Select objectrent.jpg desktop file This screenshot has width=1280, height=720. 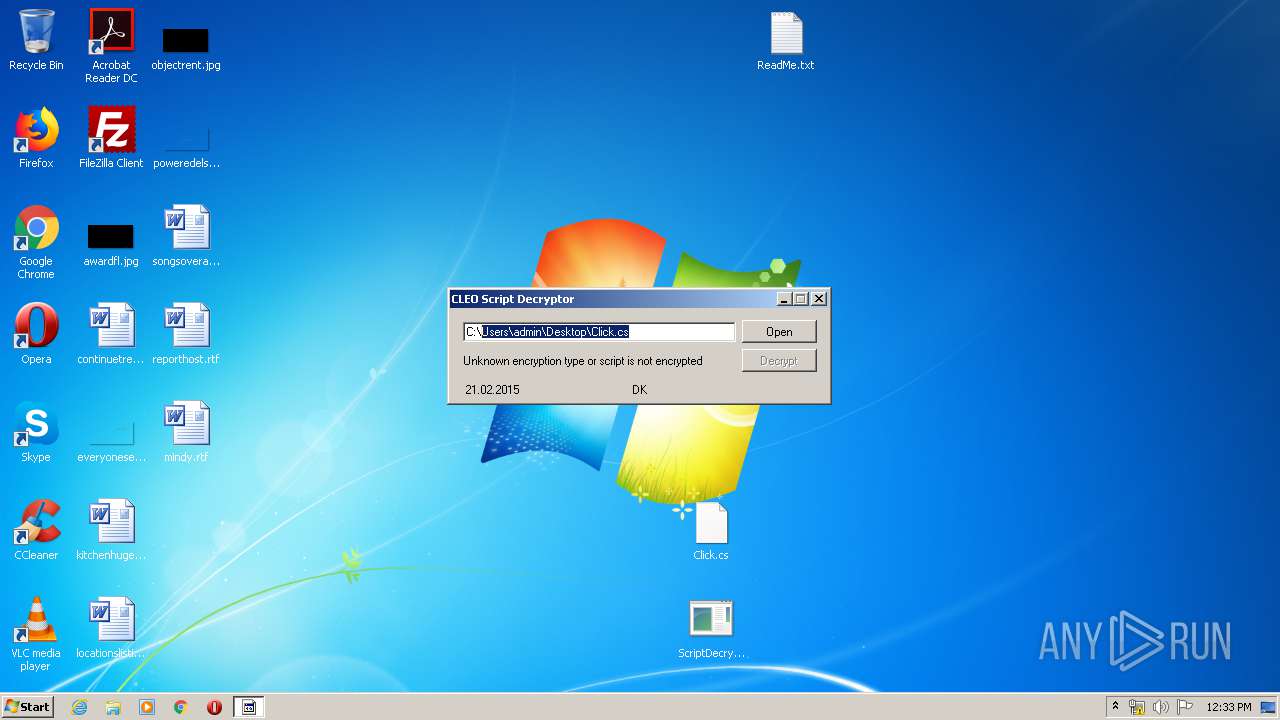pos(186,47)
